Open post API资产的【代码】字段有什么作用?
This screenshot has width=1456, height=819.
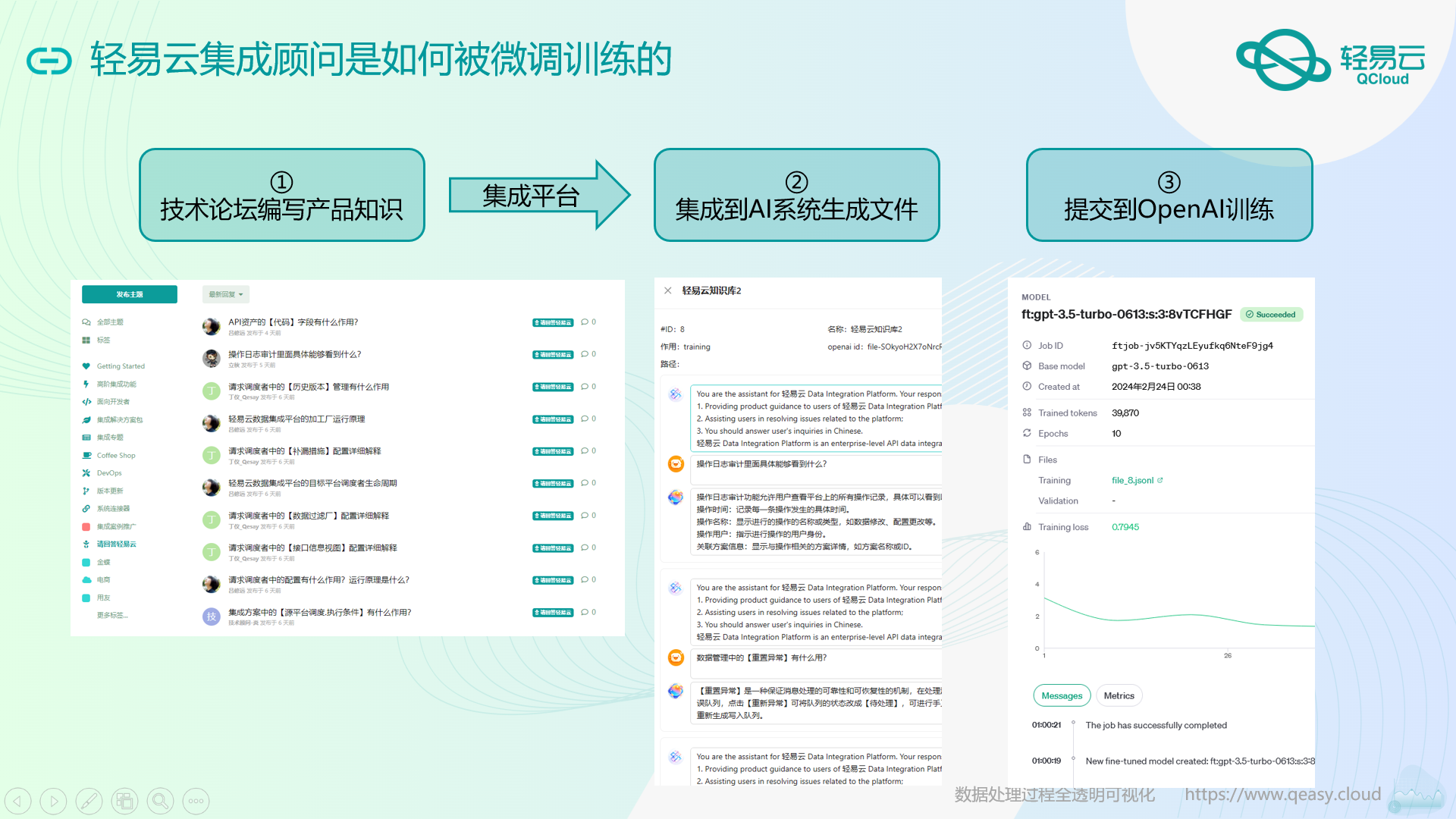point(293,322)
